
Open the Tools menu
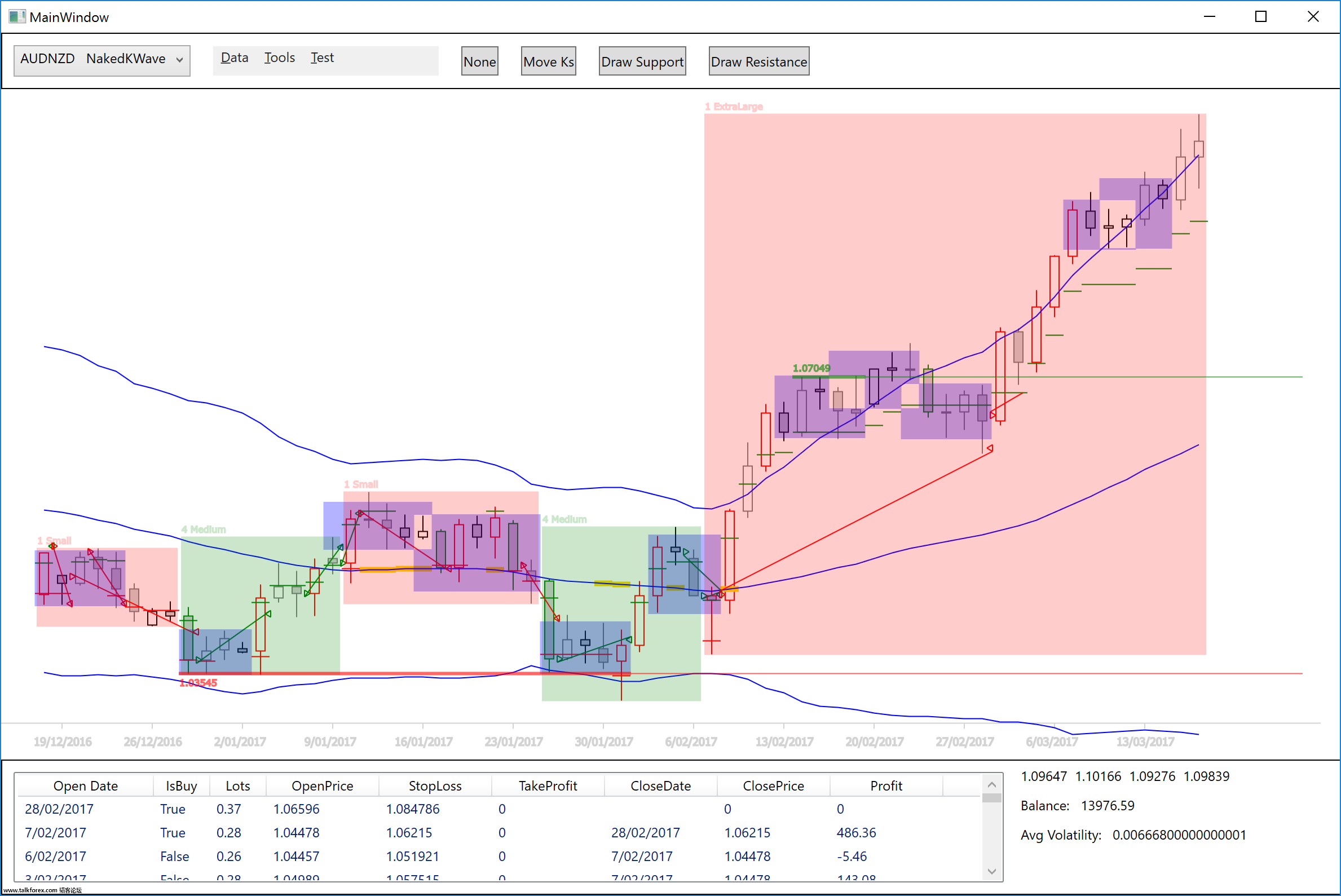[279, 58]
